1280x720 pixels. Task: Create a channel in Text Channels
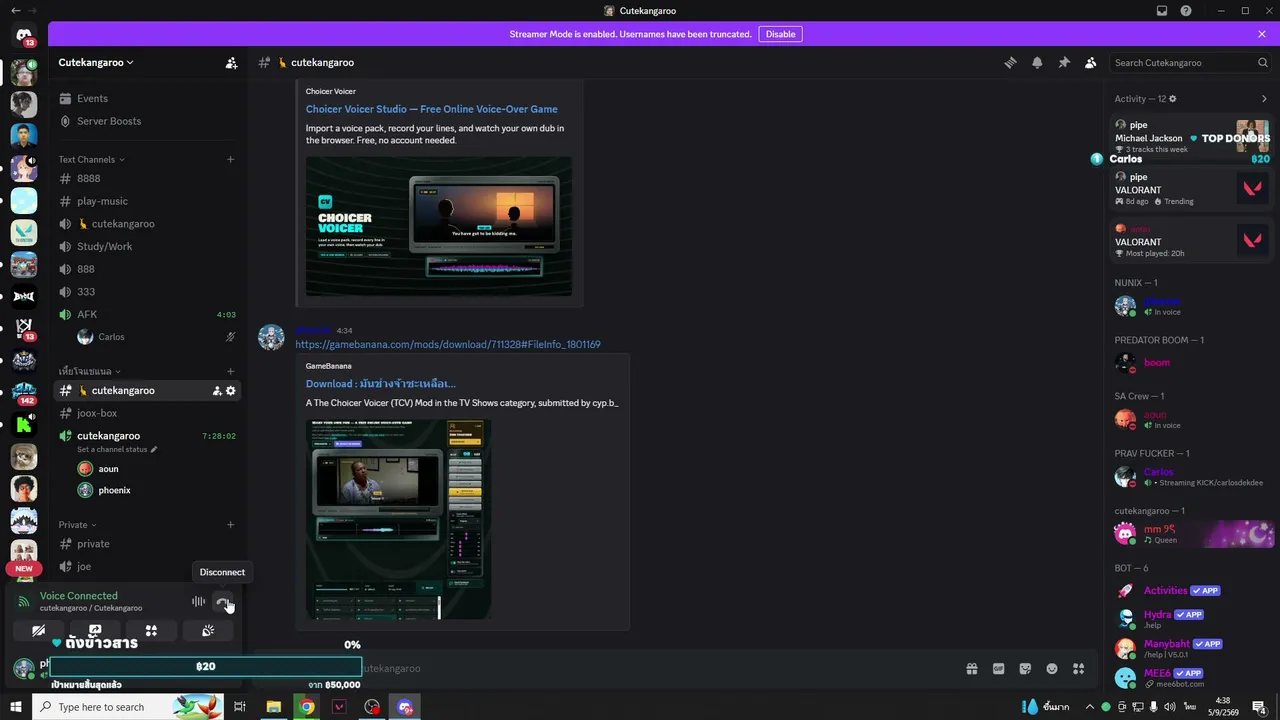[x=230, y=159]
